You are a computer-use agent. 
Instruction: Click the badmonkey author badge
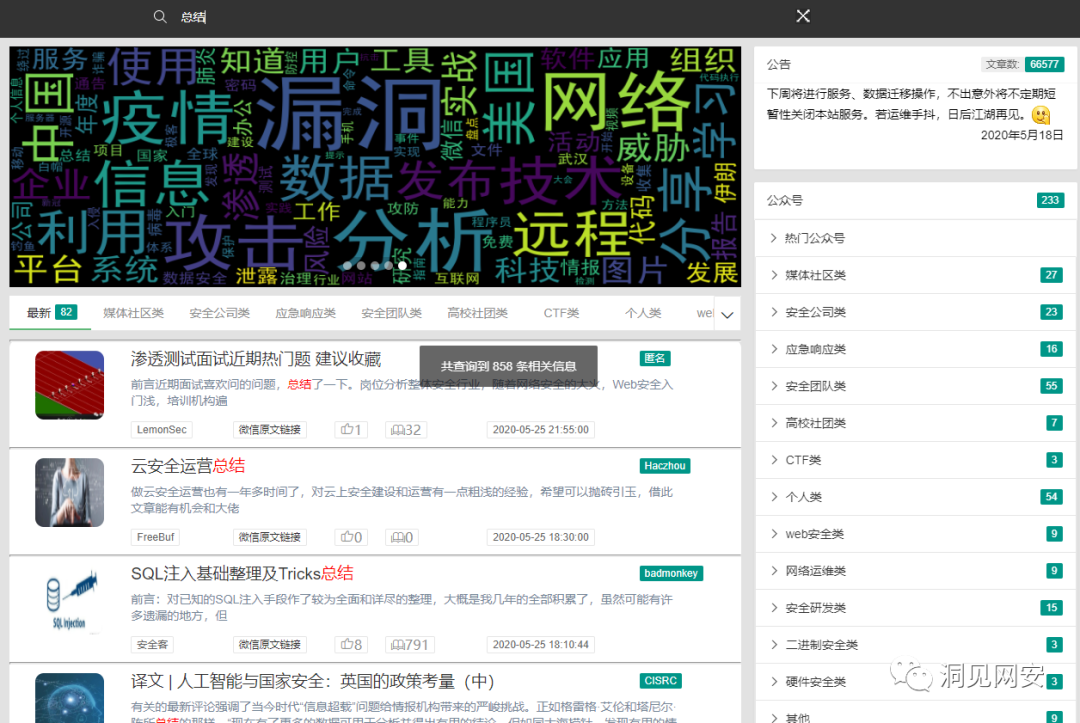pos(671,573)
